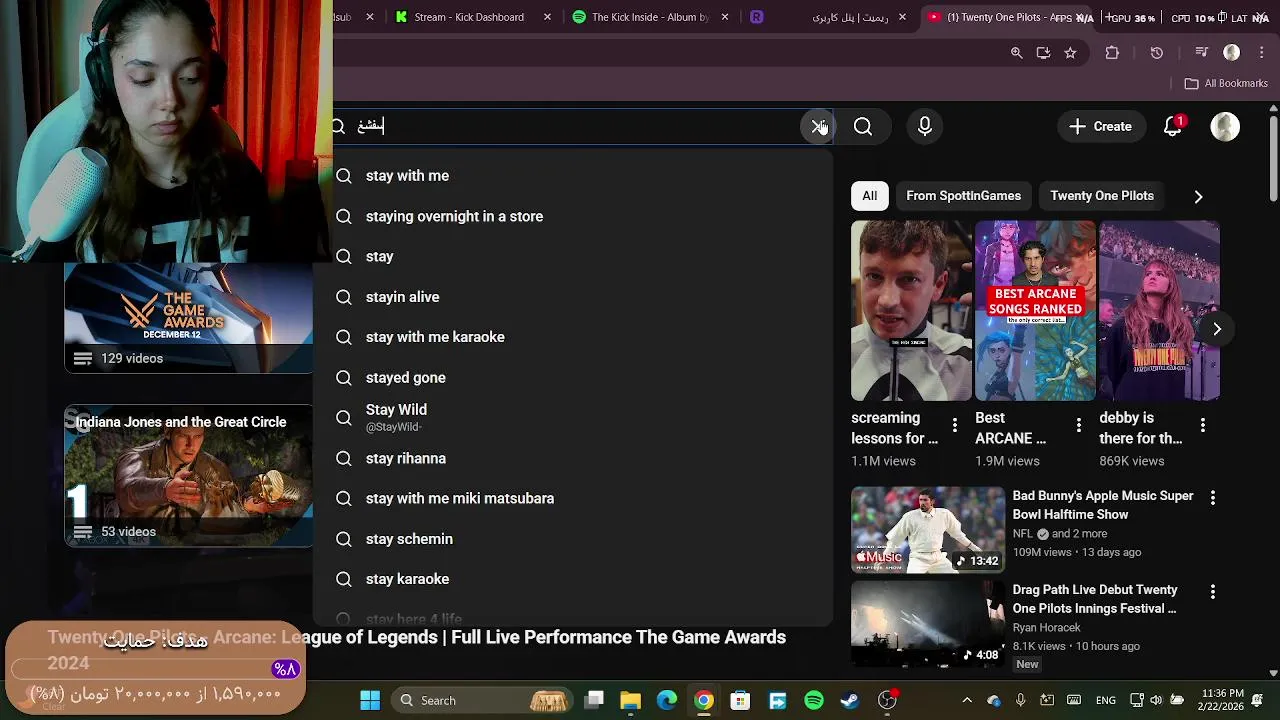Choose suggestion stay rihanna
This screenshot has height=720, width=1280.
point(573,458)
